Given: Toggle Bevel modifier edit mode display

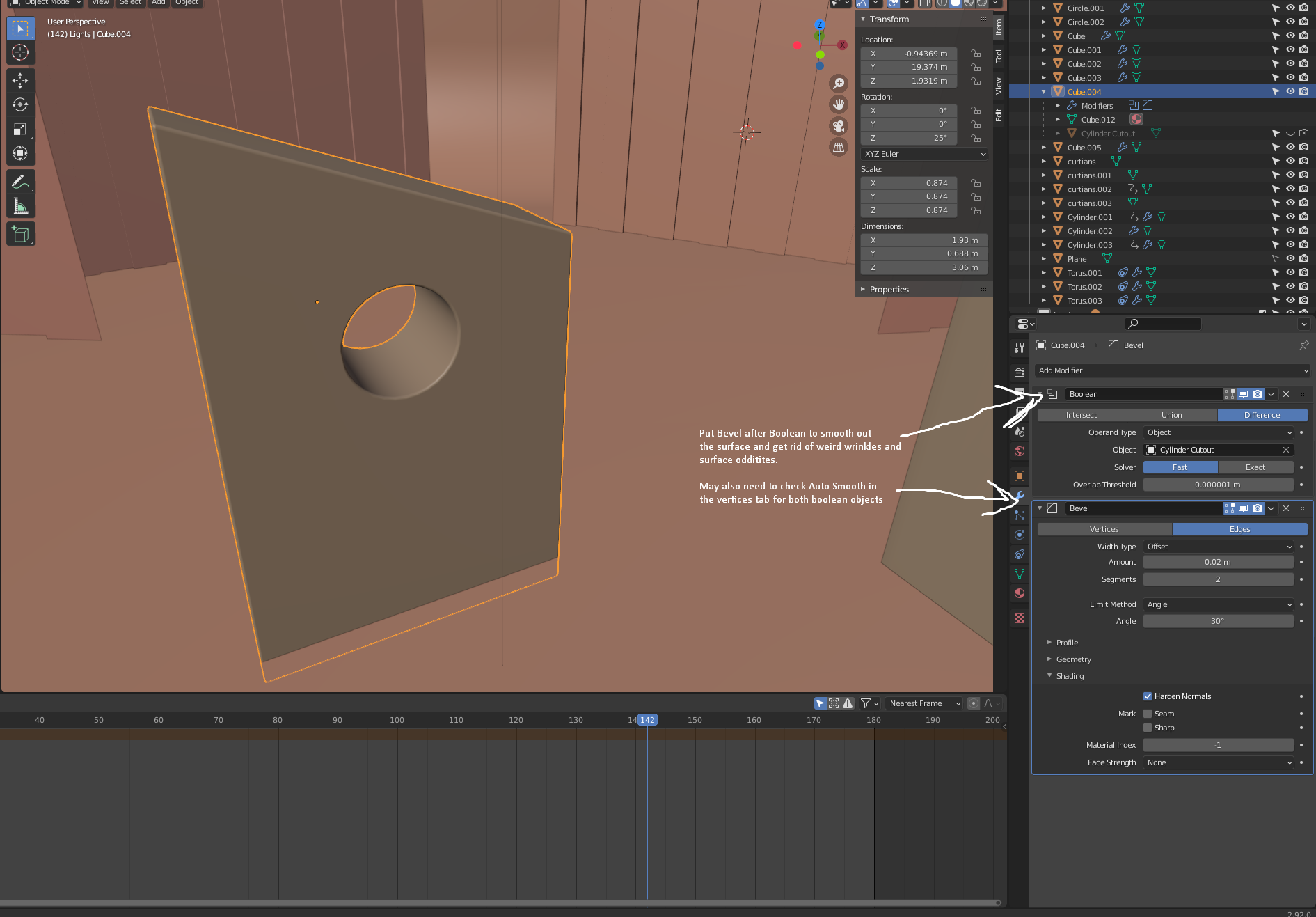Looking at the screenshot, I should pos(1230,508).
